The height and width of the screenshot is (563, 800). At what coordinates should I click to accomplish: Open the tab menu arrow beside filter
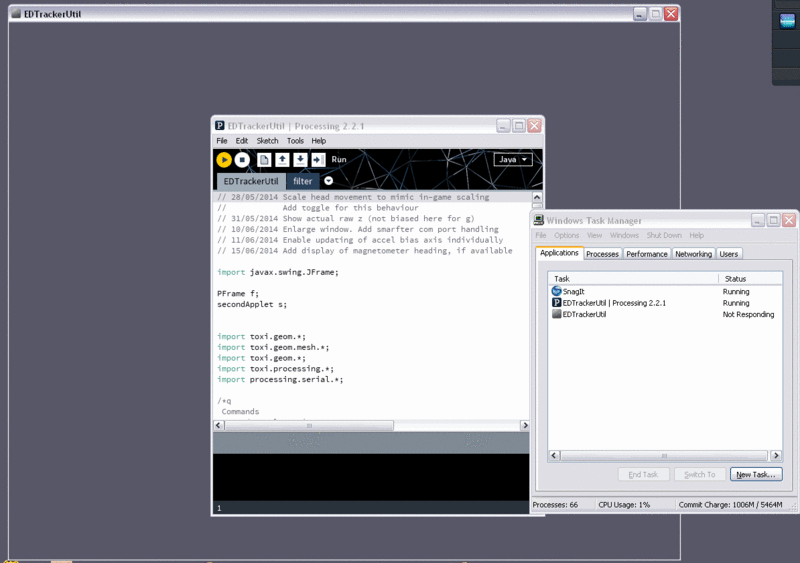[329, 181]
